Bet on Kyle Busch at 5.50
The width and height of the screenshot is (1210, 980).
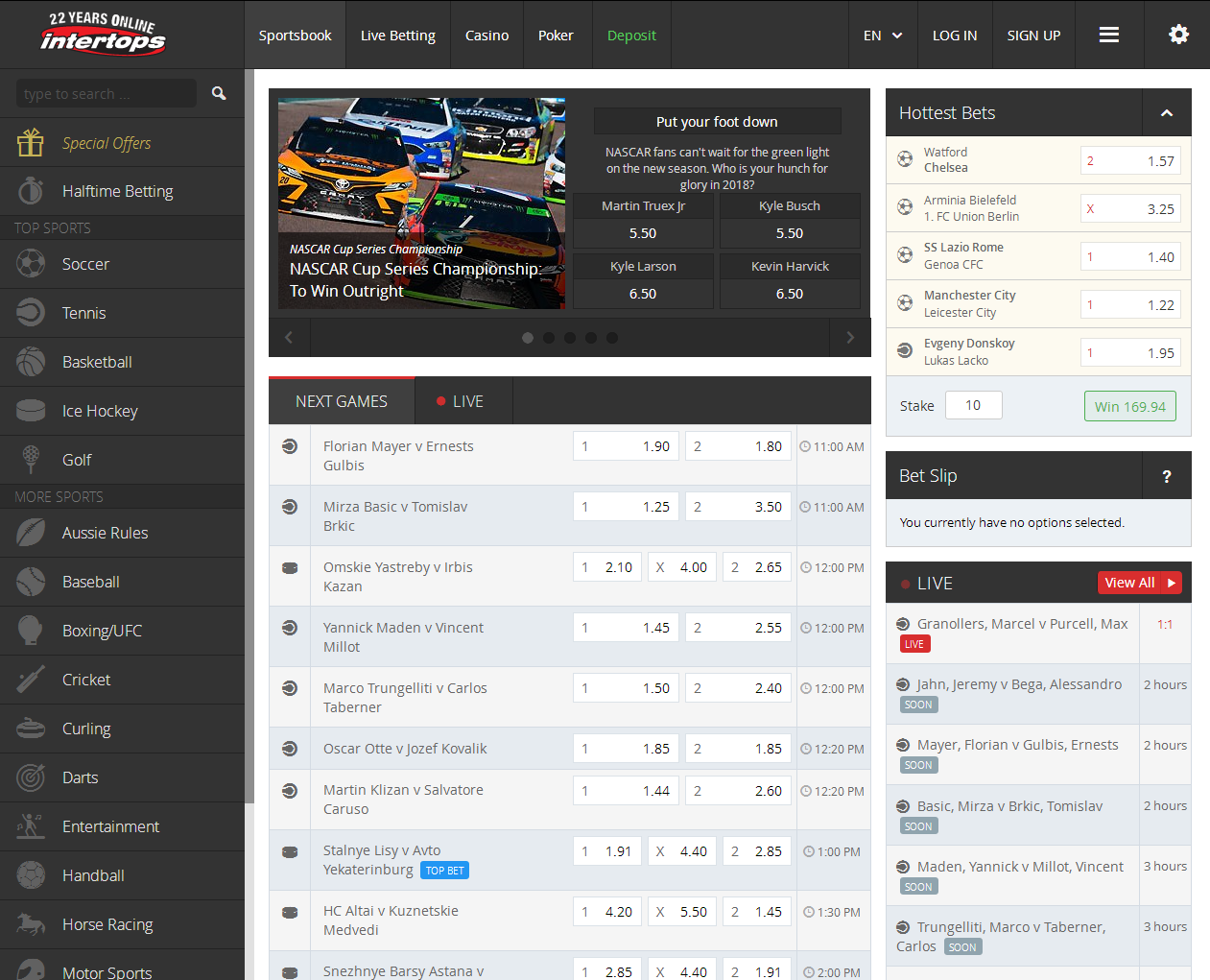click(x=790, y=233)
